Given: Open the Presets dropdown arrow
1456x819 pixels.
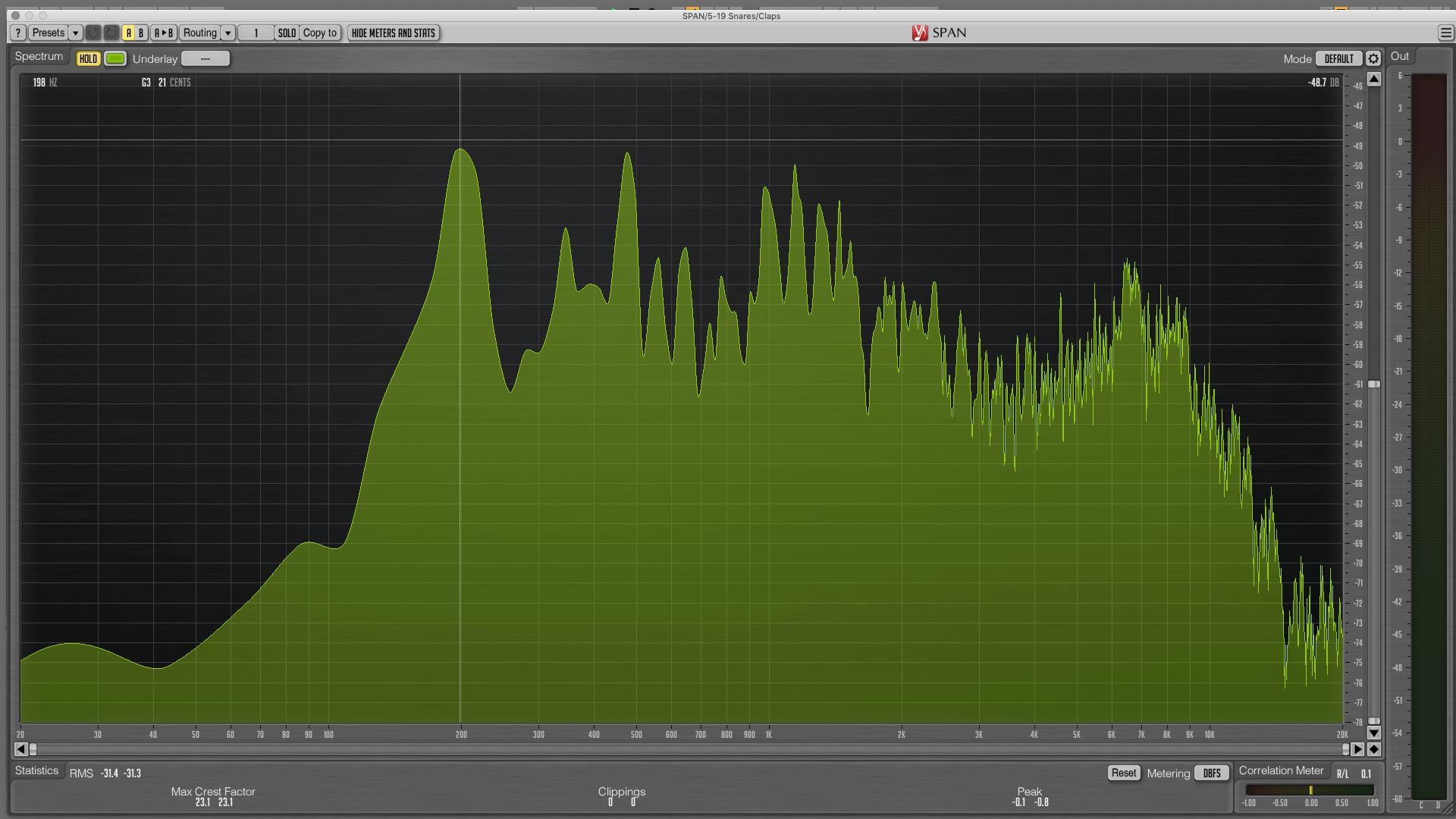Looking at the screenshot, I should tap(75, 33).
